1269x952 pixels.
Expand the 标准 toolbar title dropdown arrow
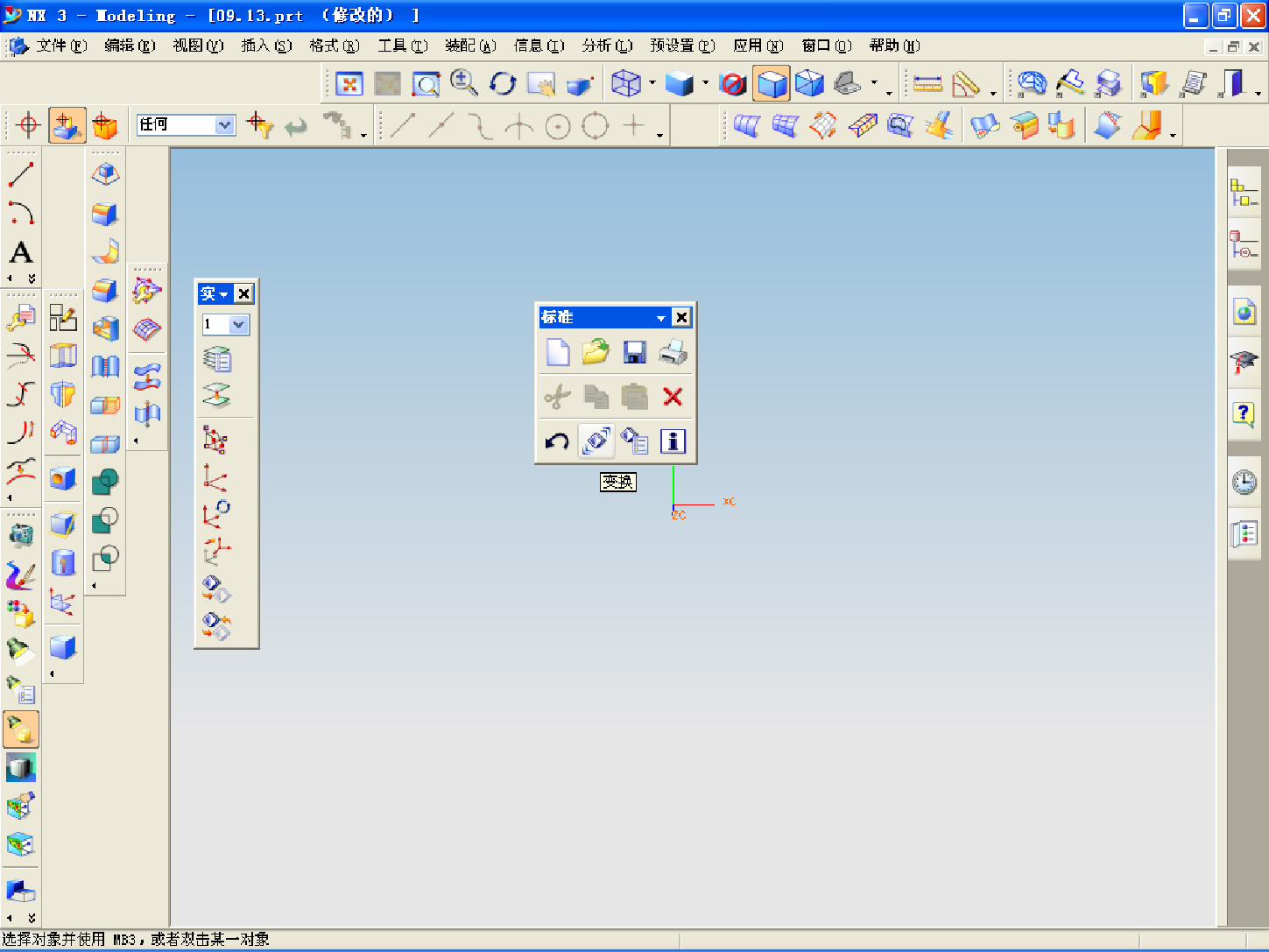(x=661, y=318)
